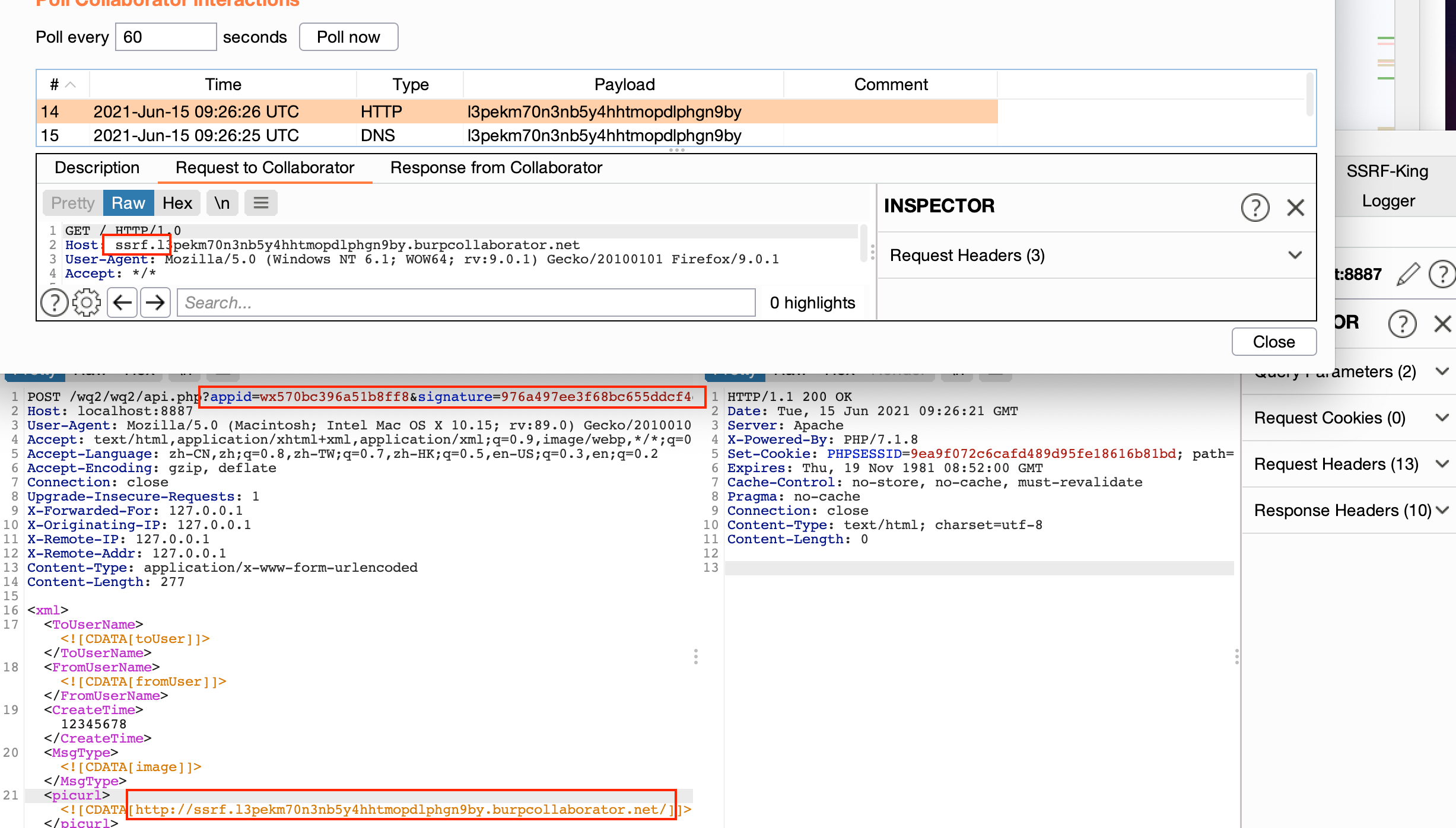Open search help icon in Collaborator viewer
Viewport: 1456px width, 828px height.
54,302
